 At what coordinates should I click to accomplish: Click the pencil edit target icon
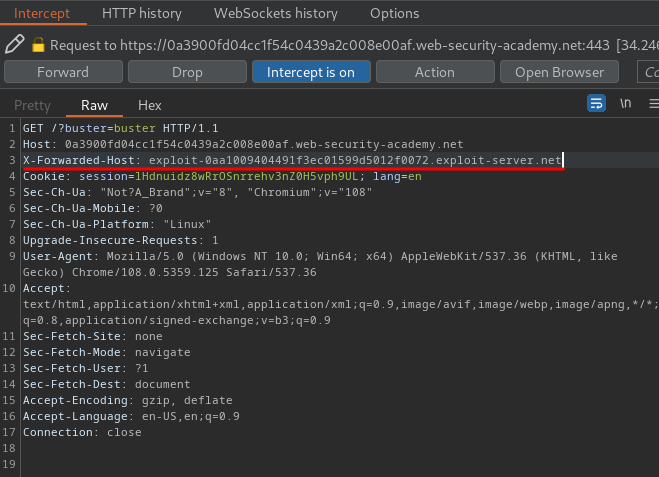point(15,44)
